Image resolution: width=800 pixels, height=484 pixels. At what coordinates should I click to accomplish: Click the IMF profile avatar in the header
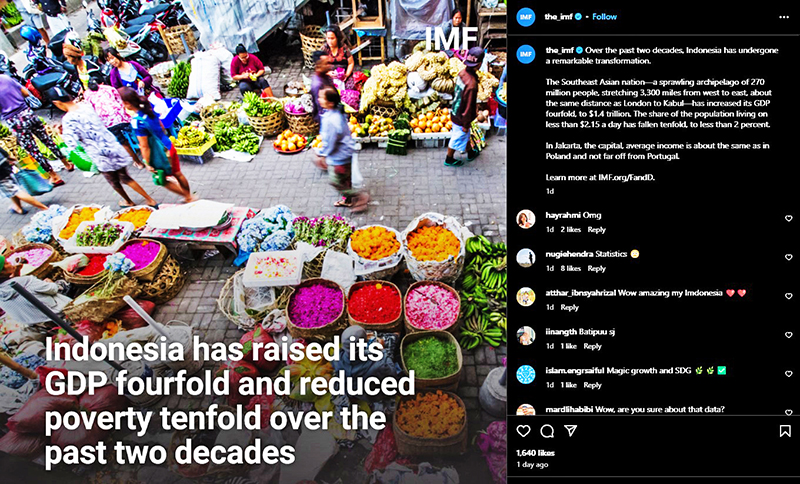coord(526,17)
